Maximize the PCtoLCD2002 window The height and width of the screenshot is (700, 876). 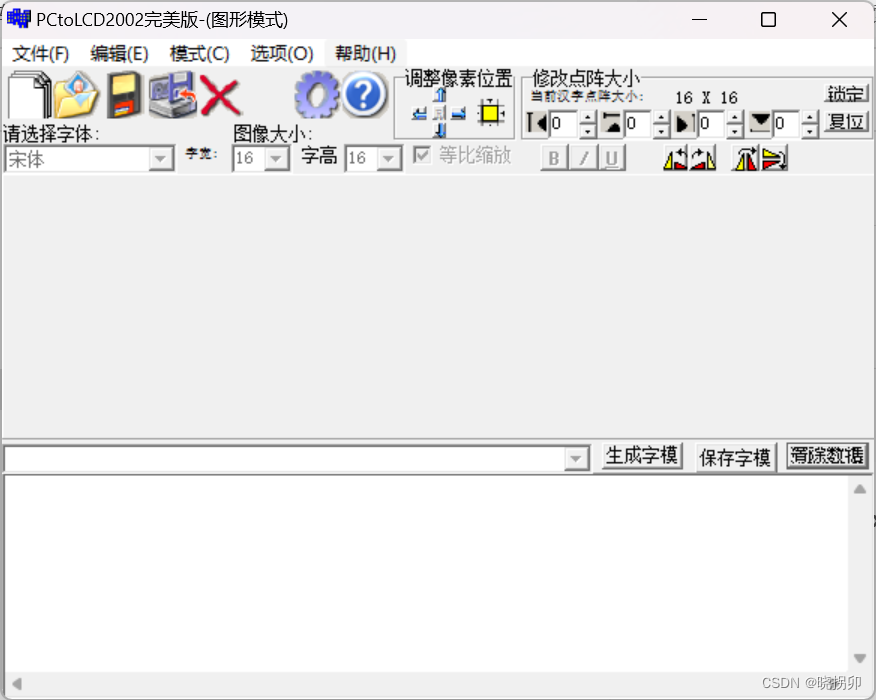coord(769,20)
